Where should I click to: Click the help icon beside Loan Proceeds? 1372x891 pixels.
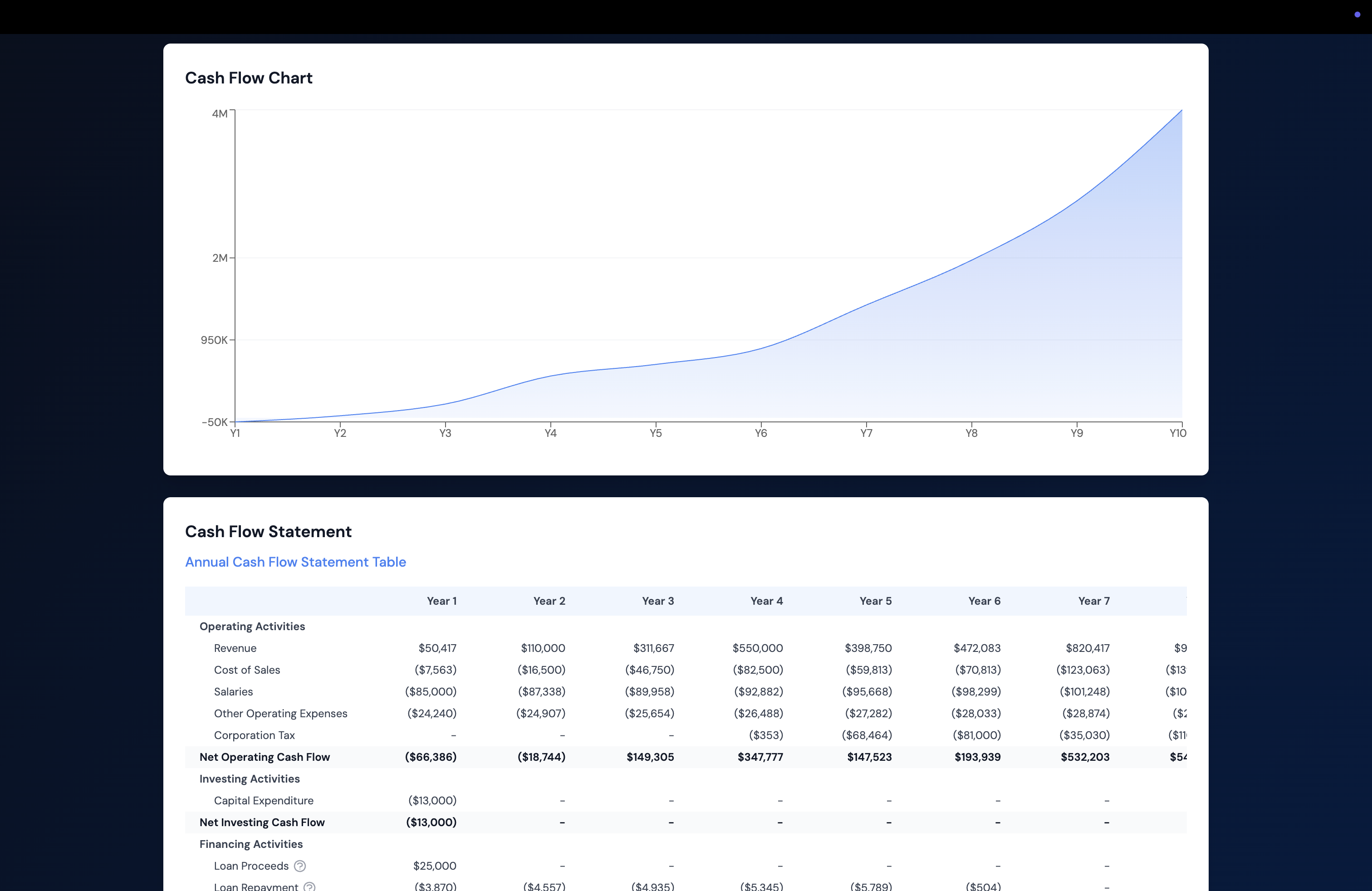tap(300, 866)
